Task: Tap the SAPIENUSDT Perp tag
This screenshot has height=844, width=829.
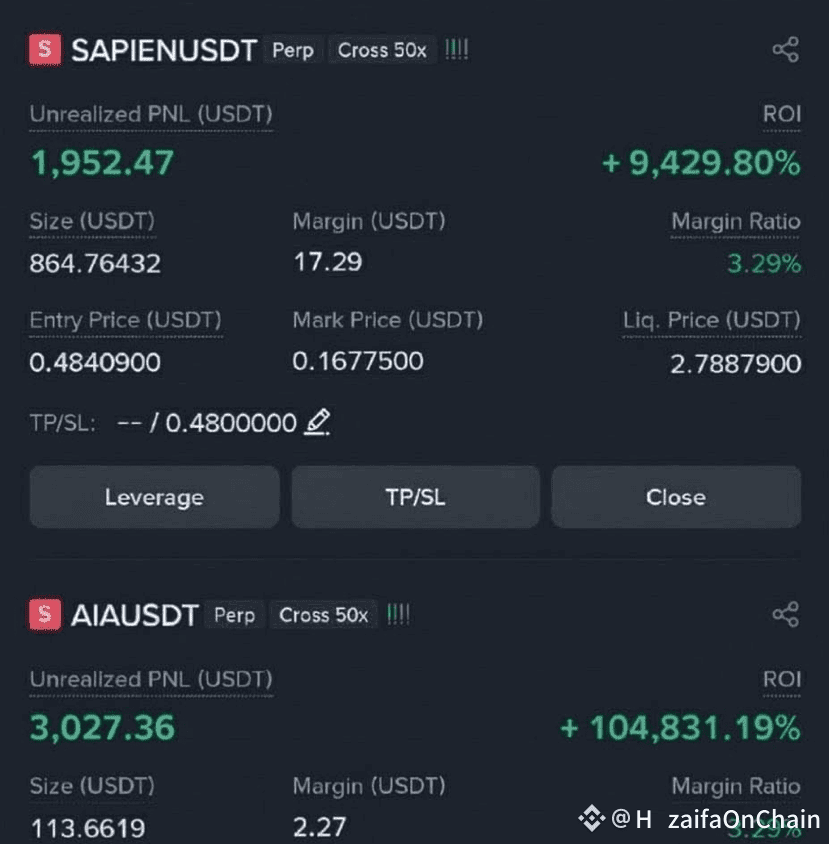Action: (x=293, y=50)
